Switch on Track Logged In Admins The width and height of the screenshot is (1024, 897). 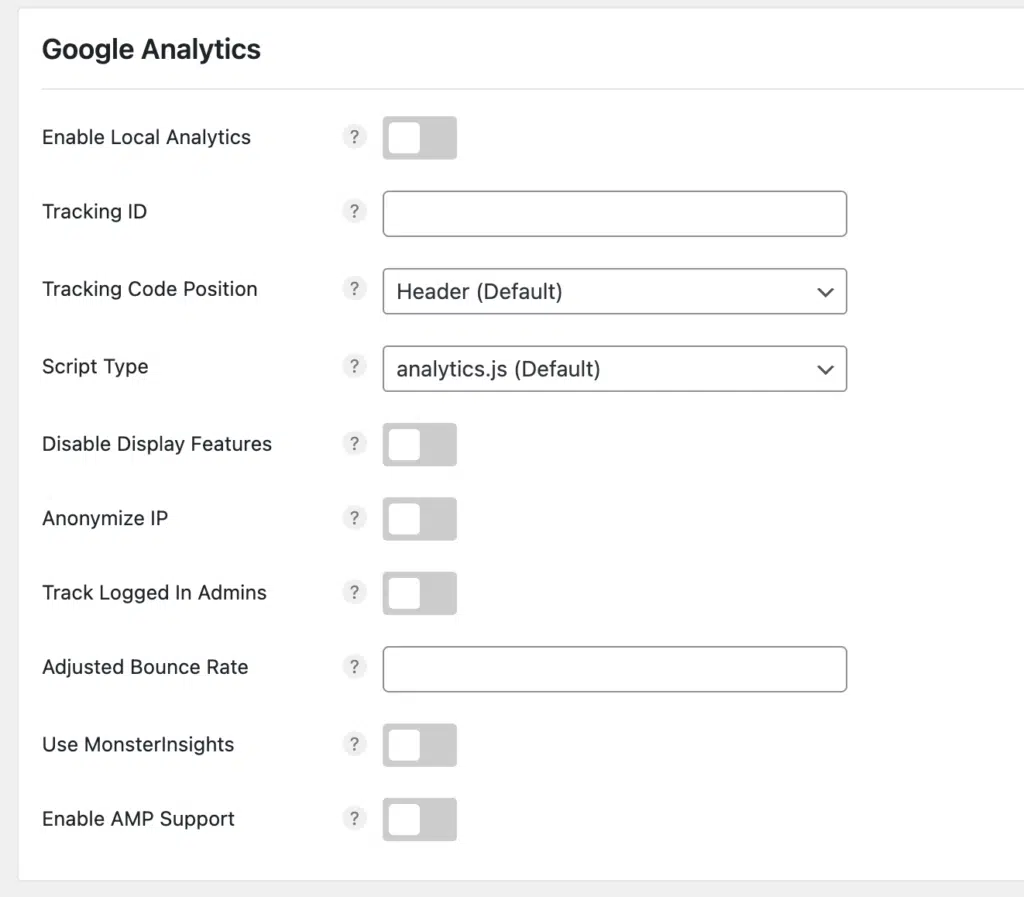click(x=419, y=593)
